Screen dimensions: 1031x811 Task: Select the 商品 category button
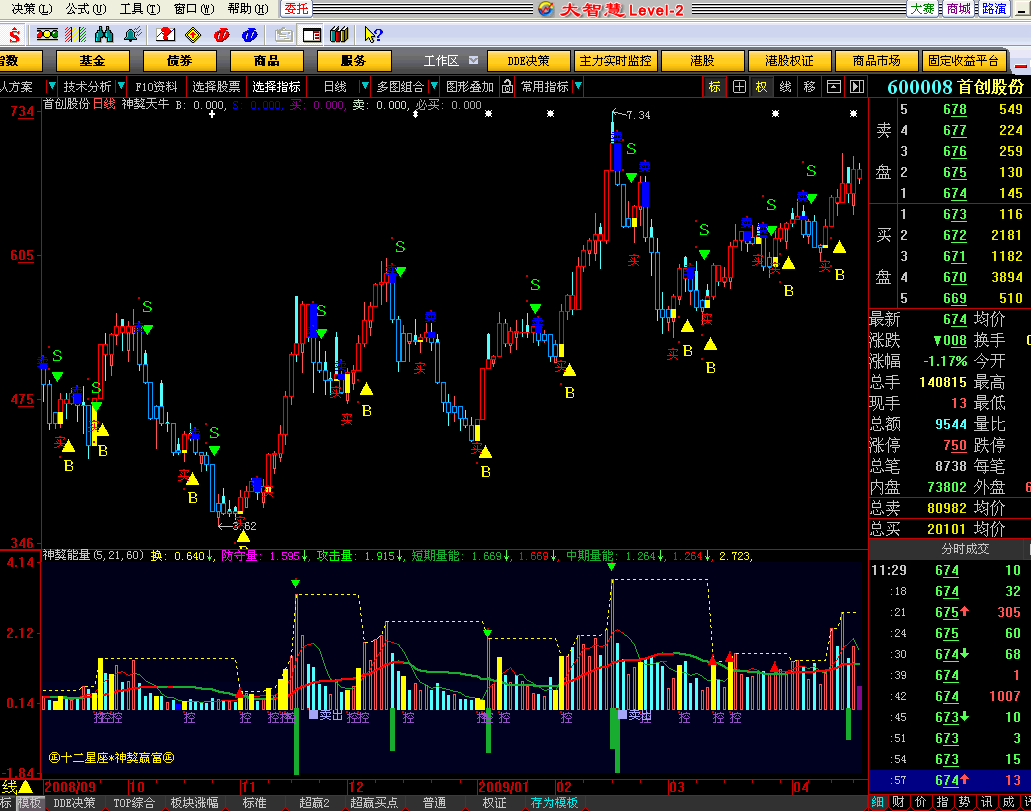(266, 61)
